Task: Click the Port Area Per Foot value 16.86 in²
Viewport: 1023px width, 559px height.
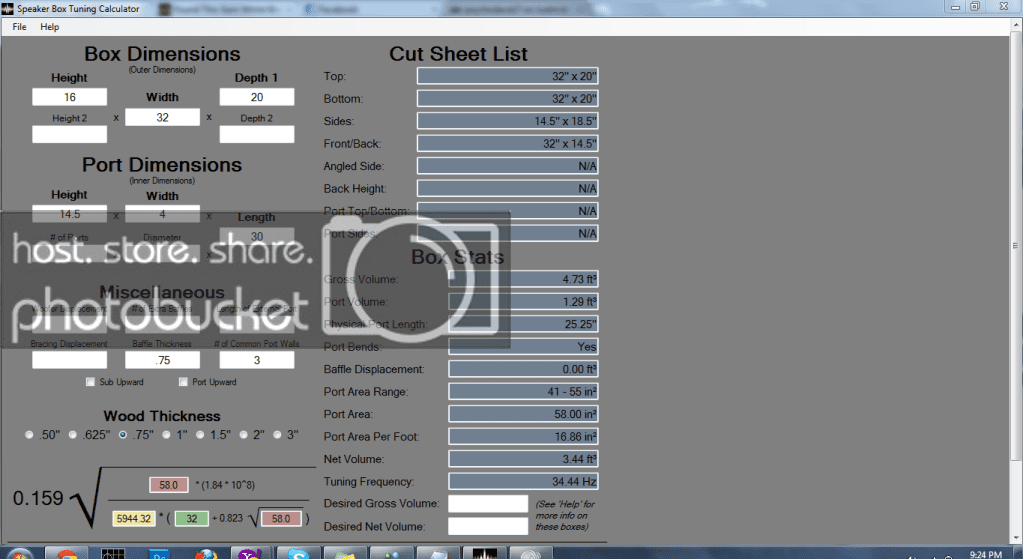Action: tap(523, 437)
